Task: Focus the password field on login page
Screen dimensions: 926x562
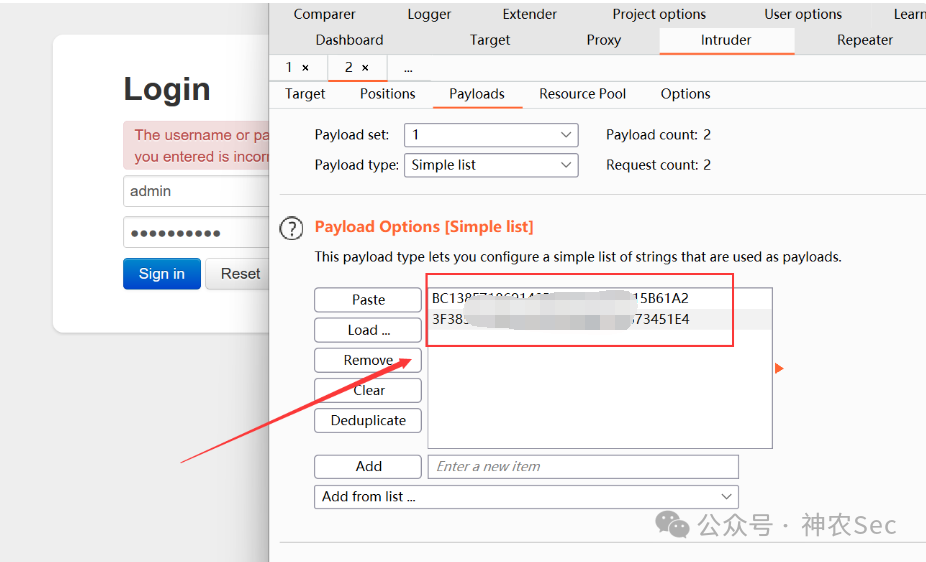Action: tap(196, 233)
